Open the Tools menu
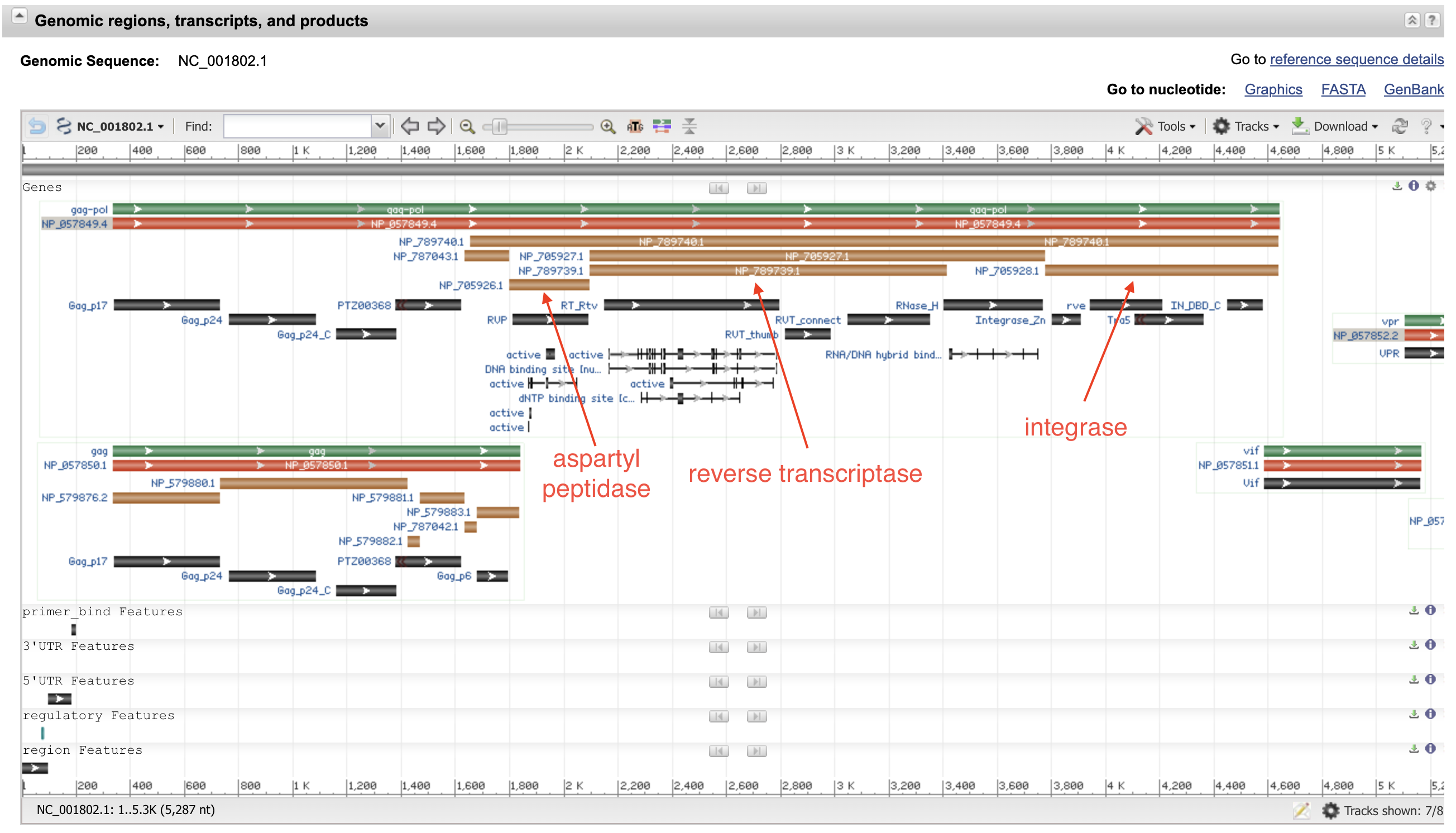 1166,126
